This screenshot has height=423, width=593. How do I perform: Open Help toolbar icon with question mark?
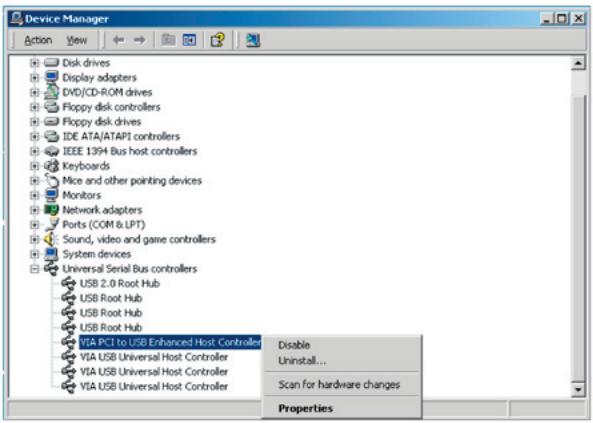[x=217, y=40]
